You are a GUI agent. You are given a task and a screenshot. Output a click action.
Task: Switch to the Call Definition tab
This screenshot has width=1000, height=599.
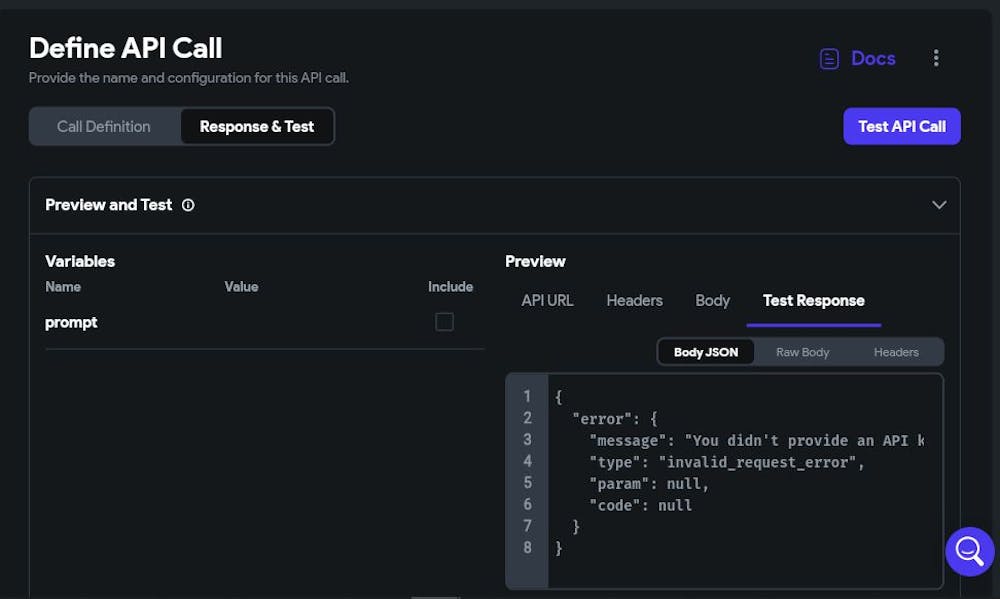pyautogui.click(x=104, y=126)
